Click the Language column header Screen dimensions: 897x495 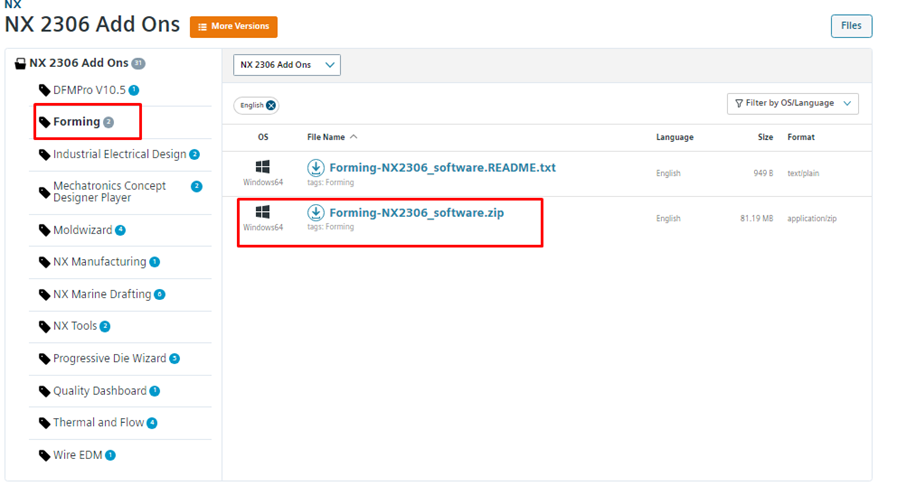point(674,137)
